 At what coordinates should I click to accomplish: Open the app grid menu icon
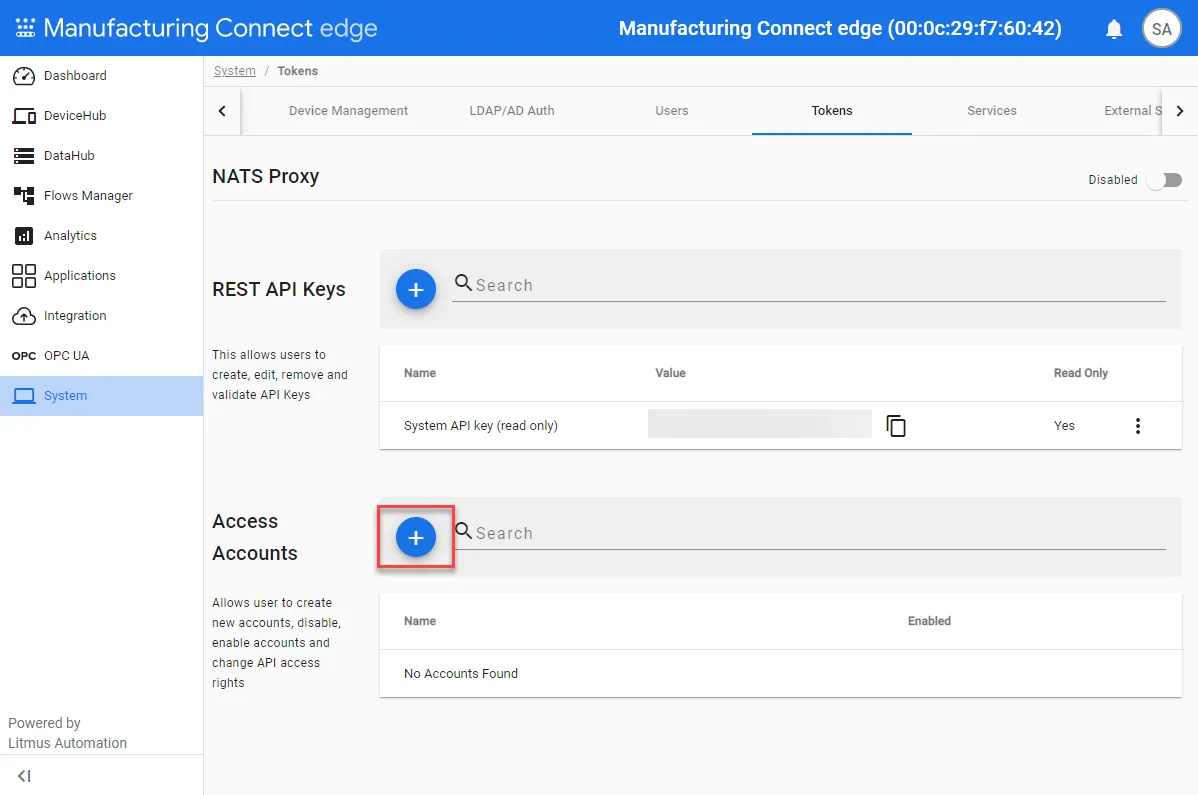25,27
